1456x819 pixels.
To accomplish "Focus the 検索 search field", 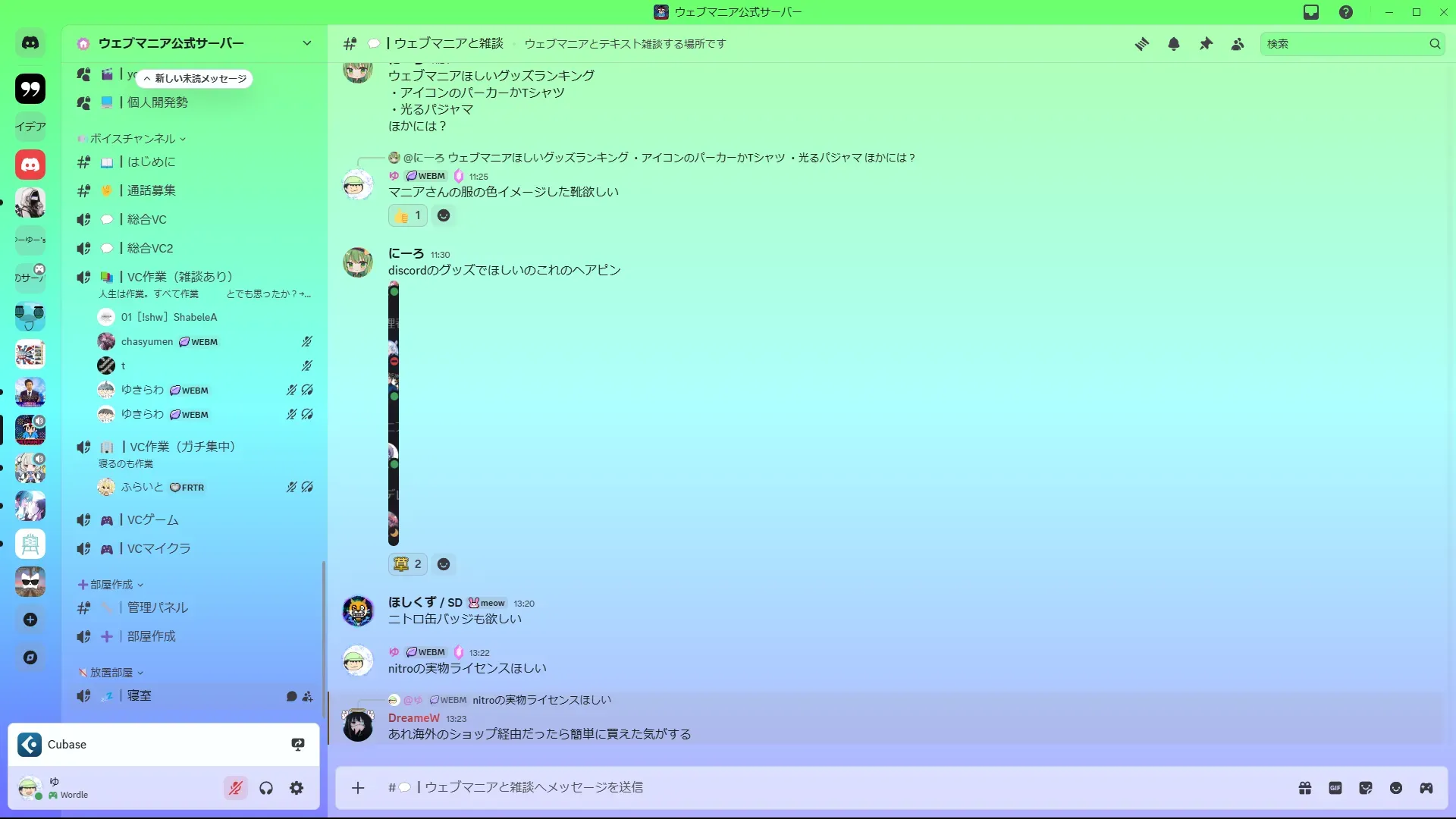I will [1344, 44].
